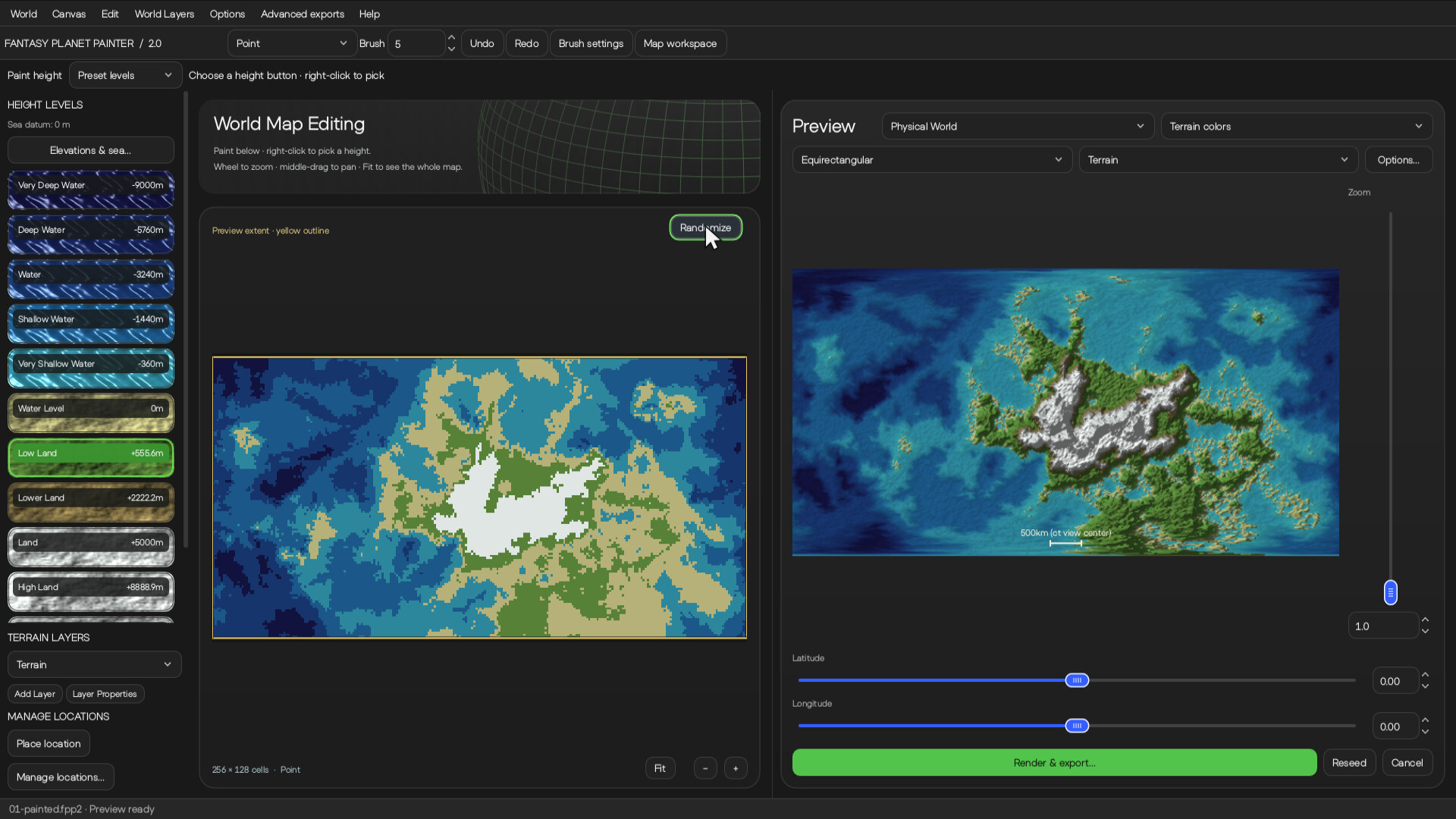Click Render & export button
The image size is (1456, 819).
[x=1054, y=763]
